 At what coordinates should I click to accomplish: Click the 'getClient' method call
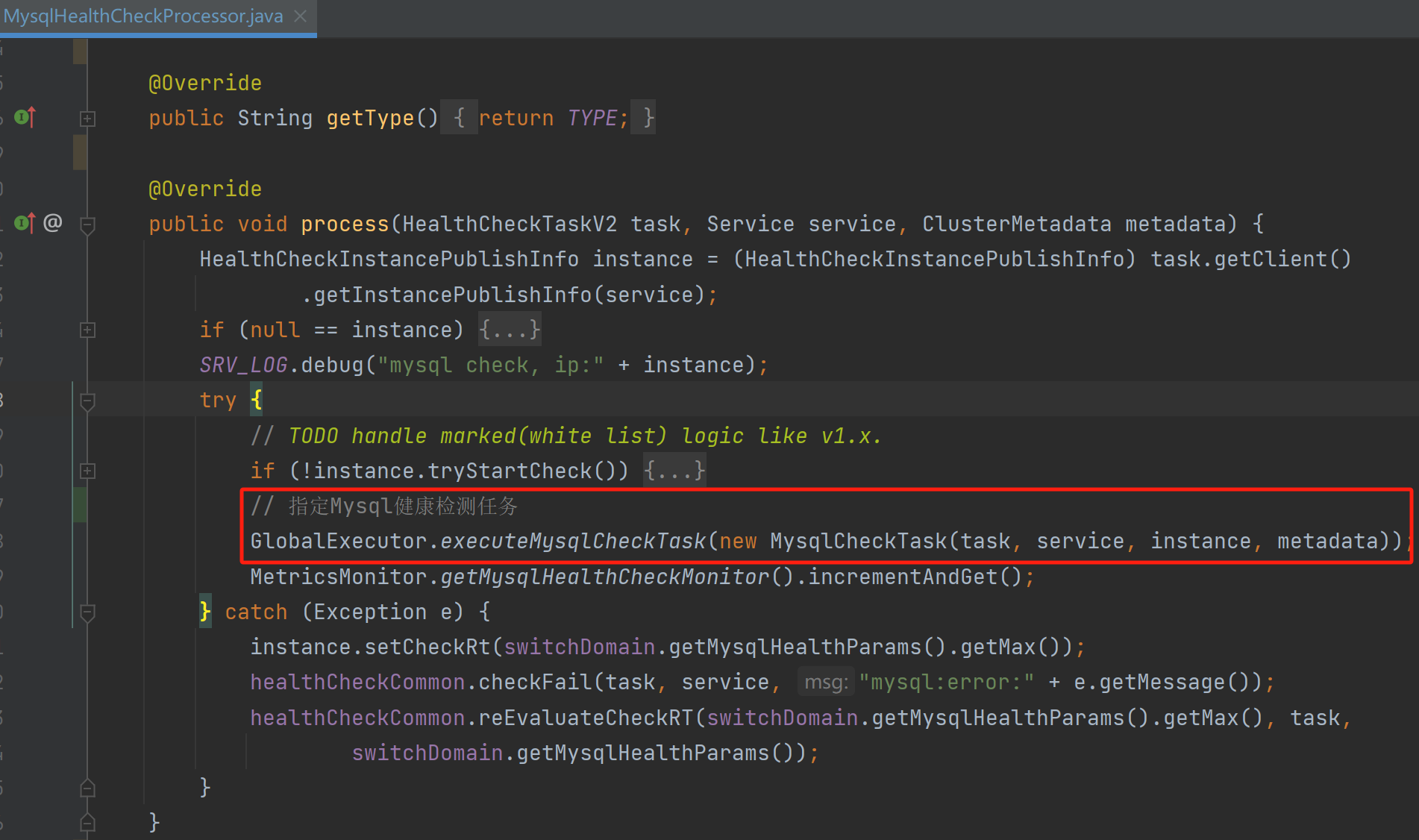click(1271, 259)
